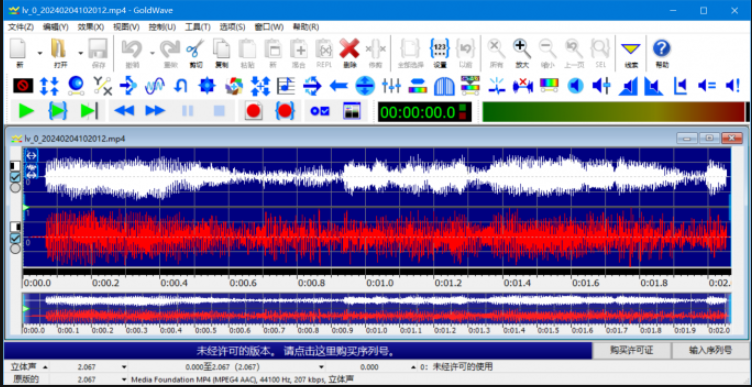
Task: Expand the Open file dropdown arrow
Action: pyautogui.click(x=80, y=53)
